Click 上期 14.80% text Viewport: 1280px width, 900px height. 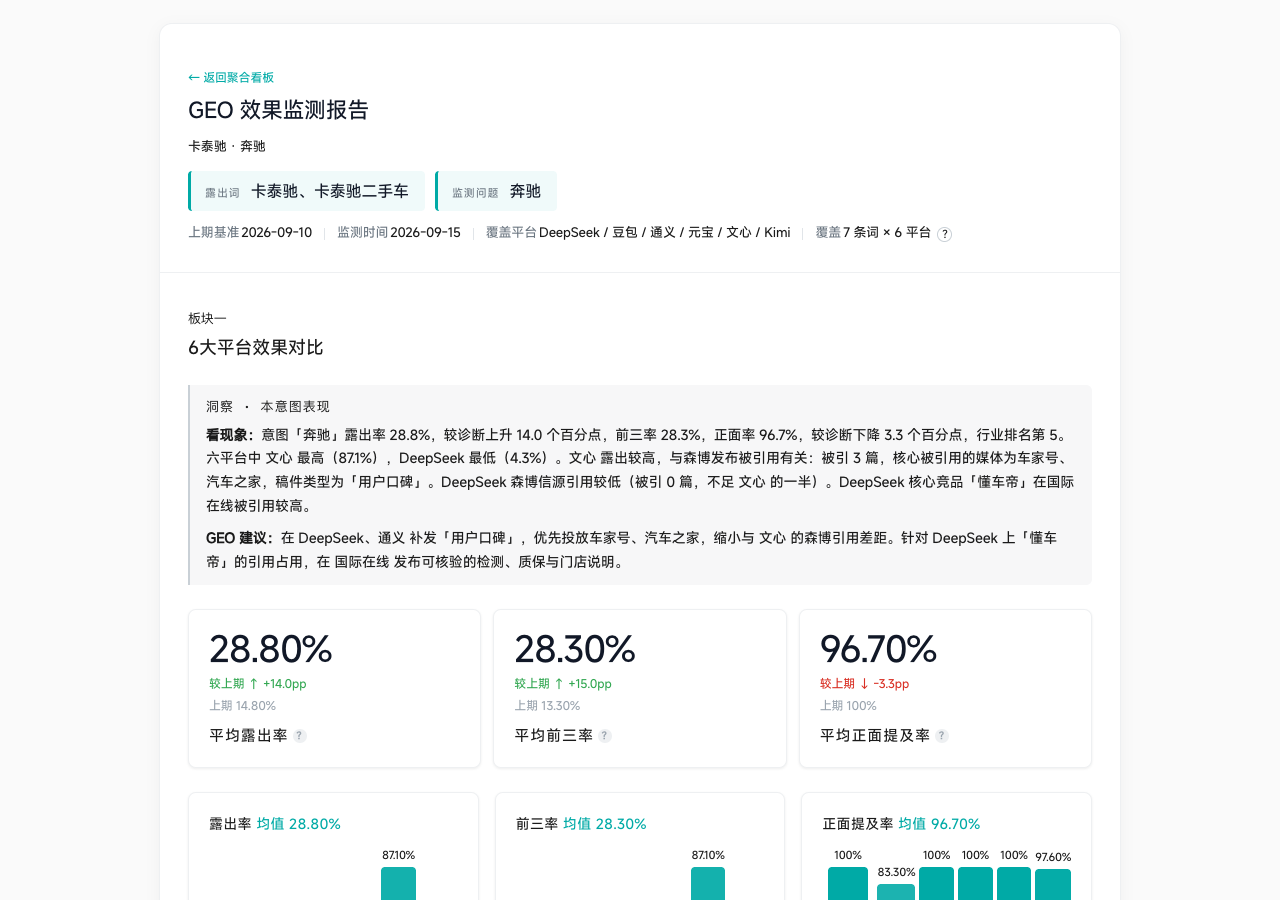click(x=242, y=706)
